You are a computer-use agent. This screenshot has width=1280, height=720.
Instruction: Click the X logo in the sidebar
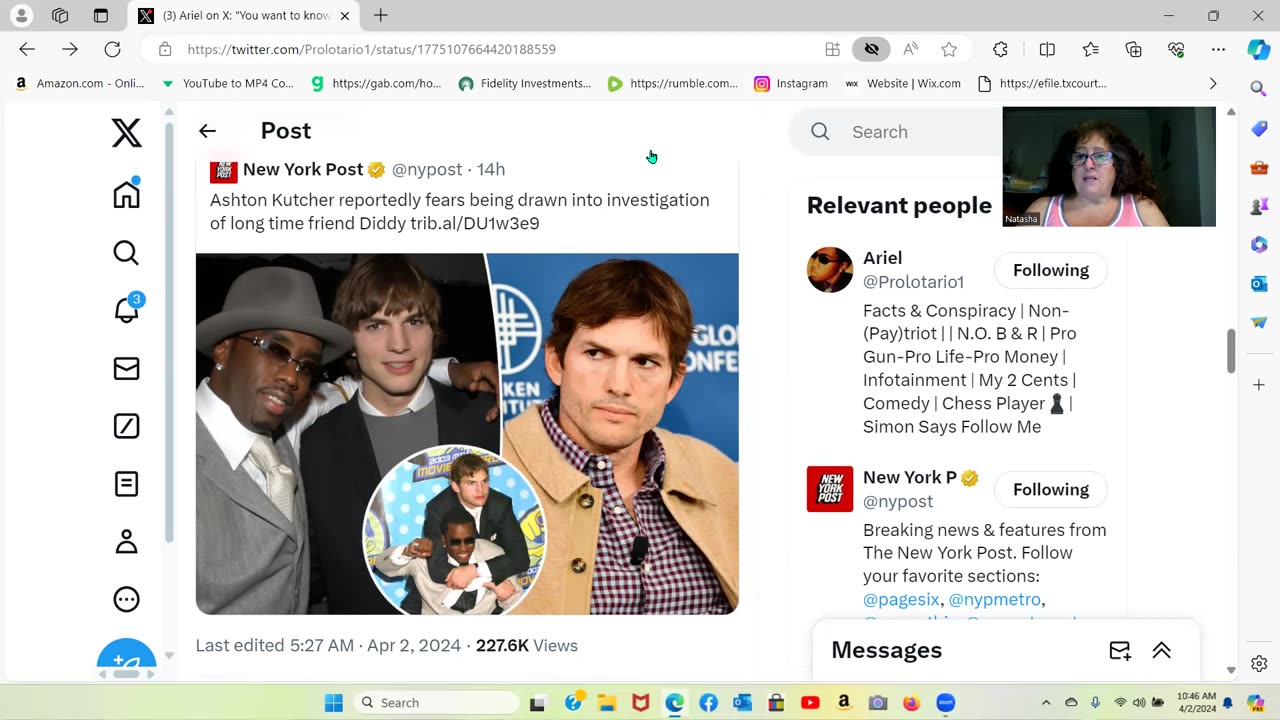coord(126,132)
